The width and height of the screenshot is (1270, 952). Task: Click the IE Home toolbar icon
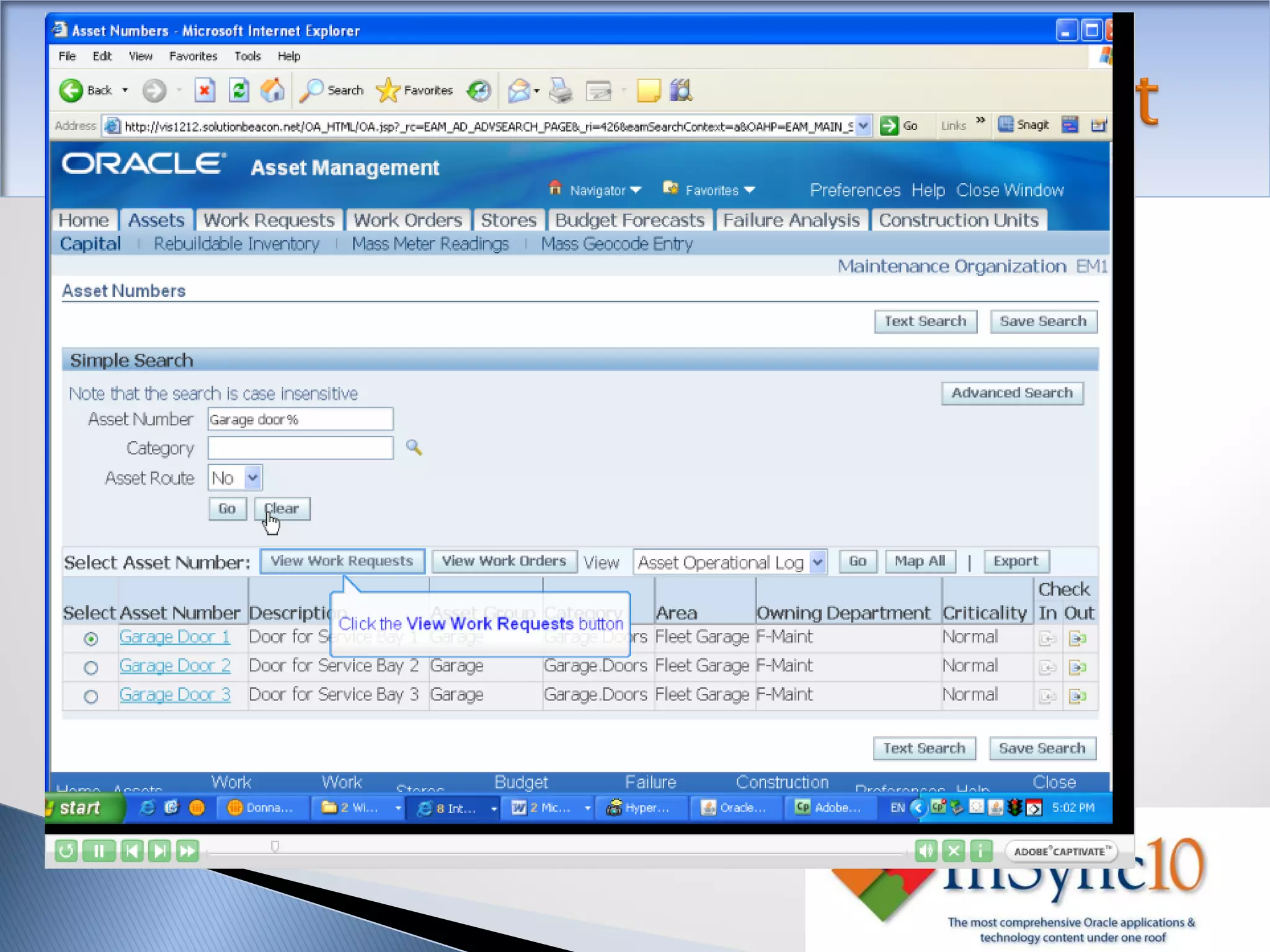point(272,90)
